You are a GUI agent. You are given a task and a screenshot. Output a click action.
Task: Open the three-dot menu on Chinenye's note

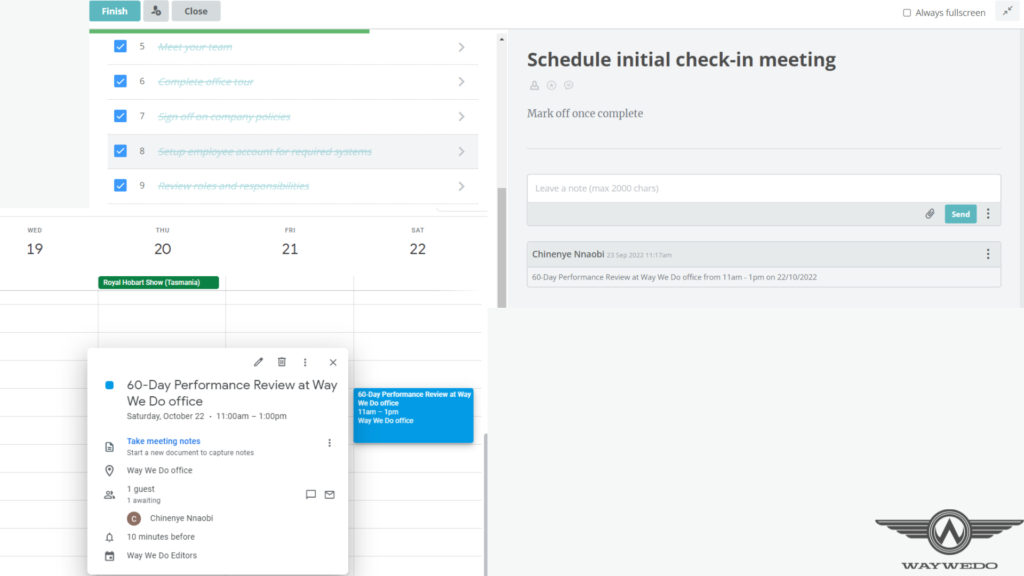988,254
